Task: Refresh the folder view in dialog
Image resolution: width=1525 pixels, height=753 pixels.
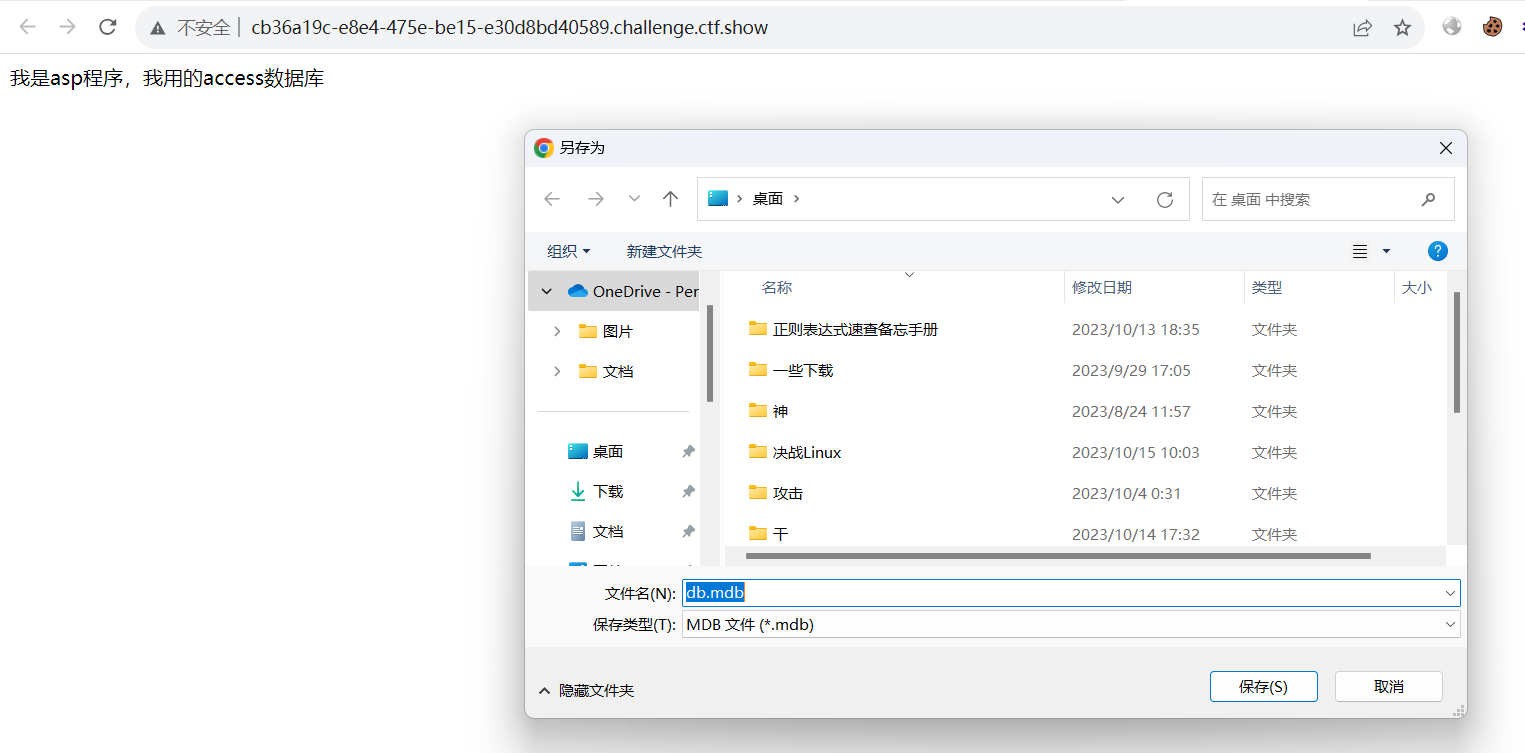Action: 1165,200
